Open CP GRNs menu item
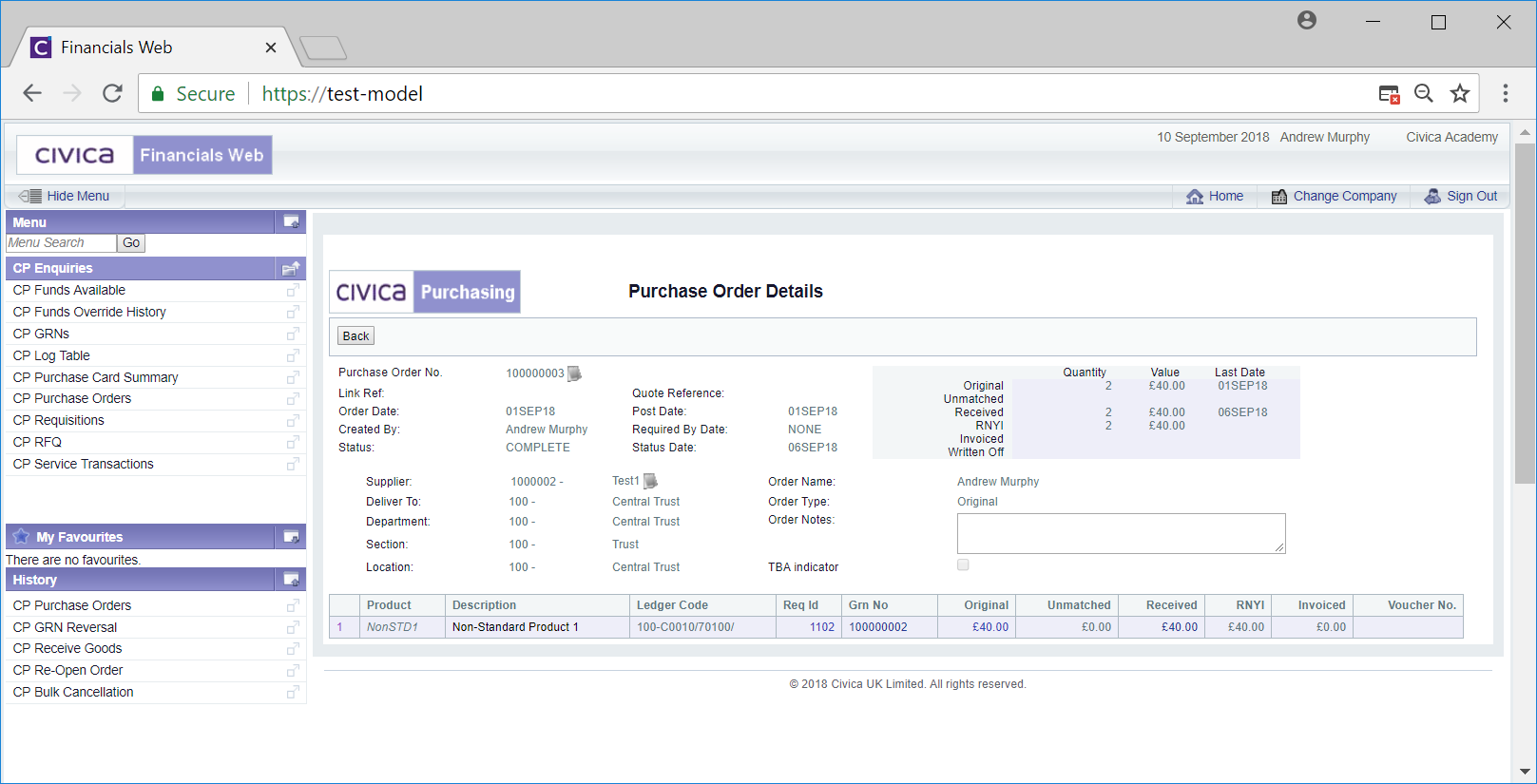 41,334
